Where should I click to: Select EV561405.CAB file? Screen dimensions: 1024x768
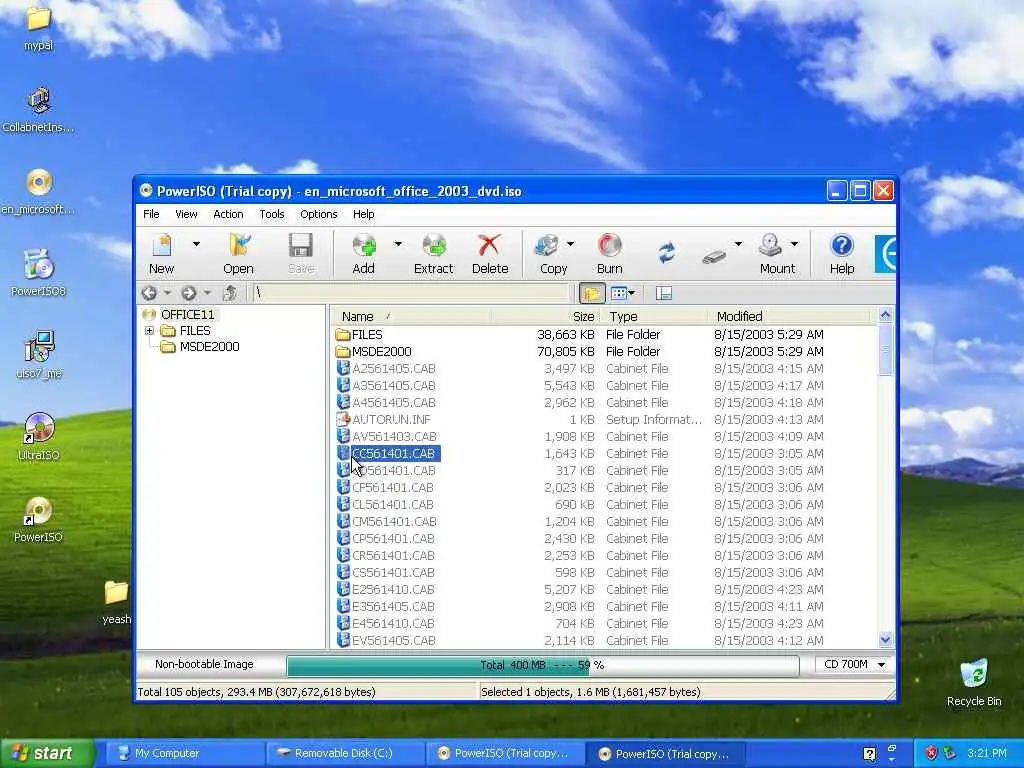[393, 640]
